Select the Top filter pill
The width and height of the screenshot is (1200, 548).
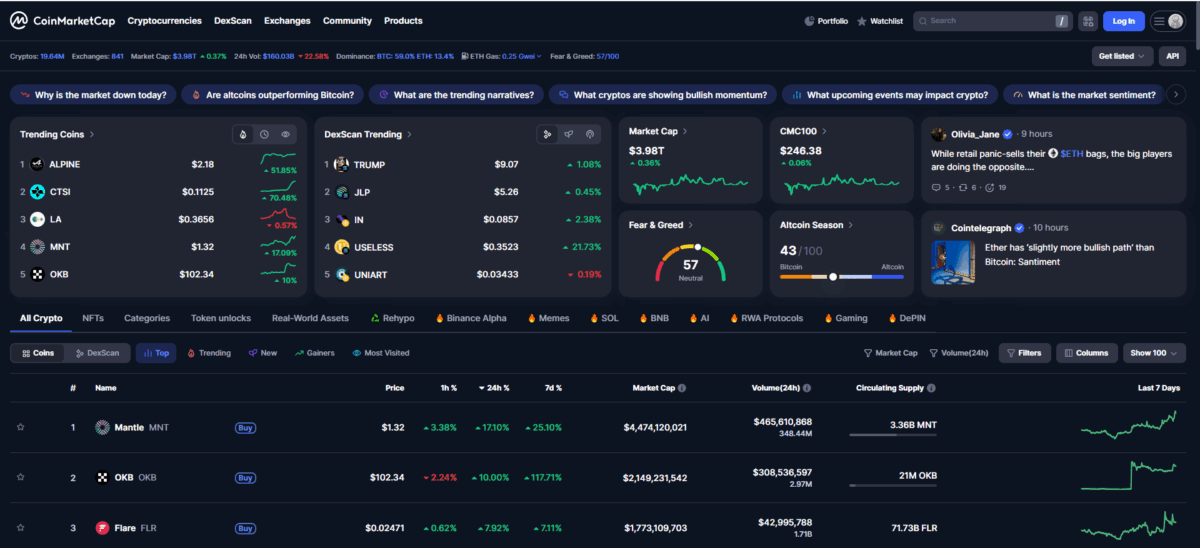156,353
